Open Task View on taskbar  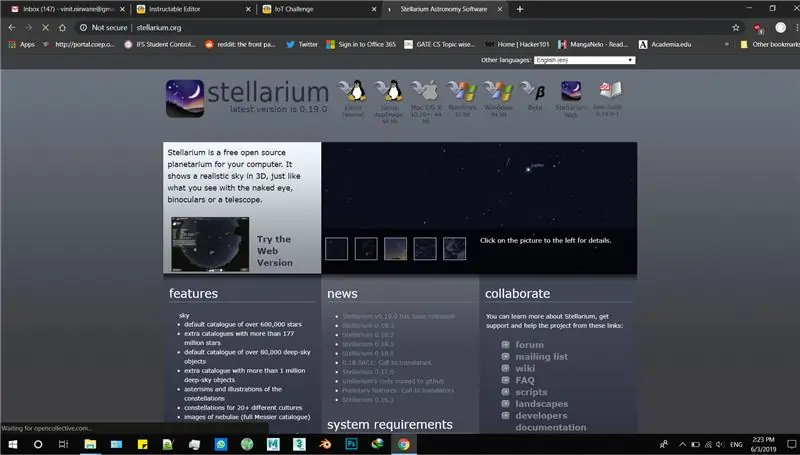click(x=63, y=444)
